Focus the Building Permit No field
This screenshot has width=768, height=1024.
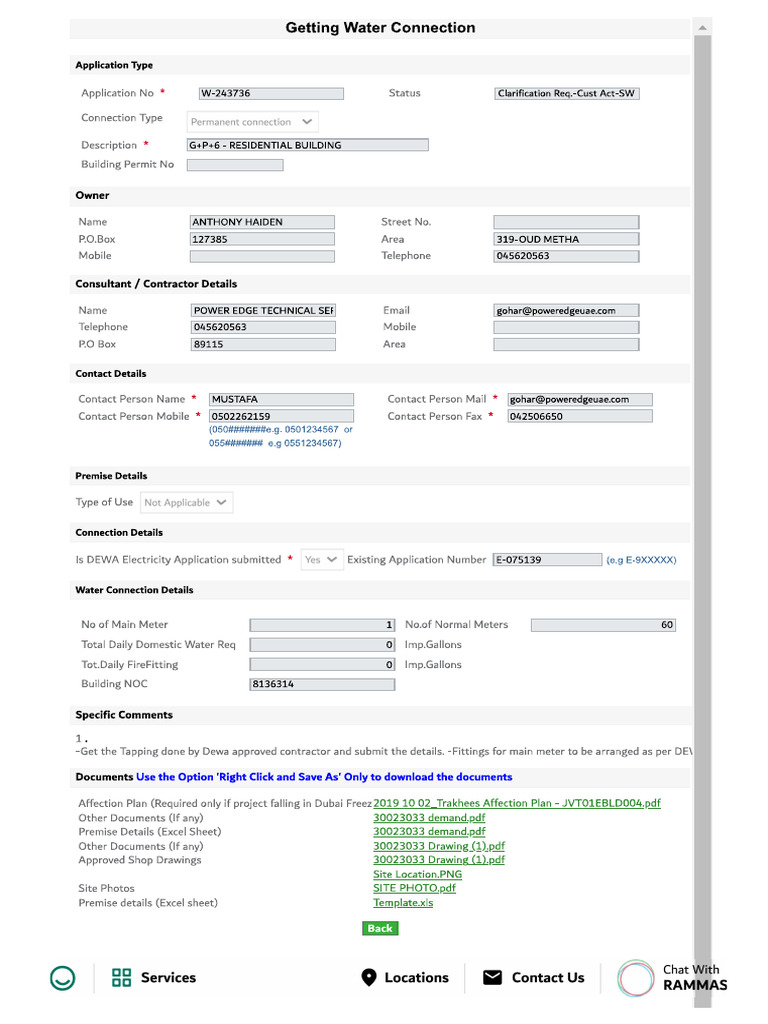tap(234, 165)
